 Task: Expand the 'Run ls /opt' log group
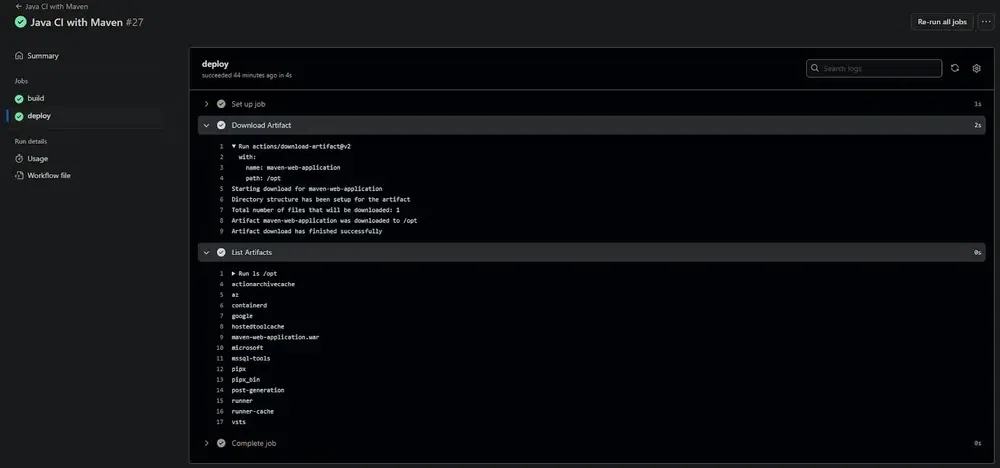click(234, 273)
